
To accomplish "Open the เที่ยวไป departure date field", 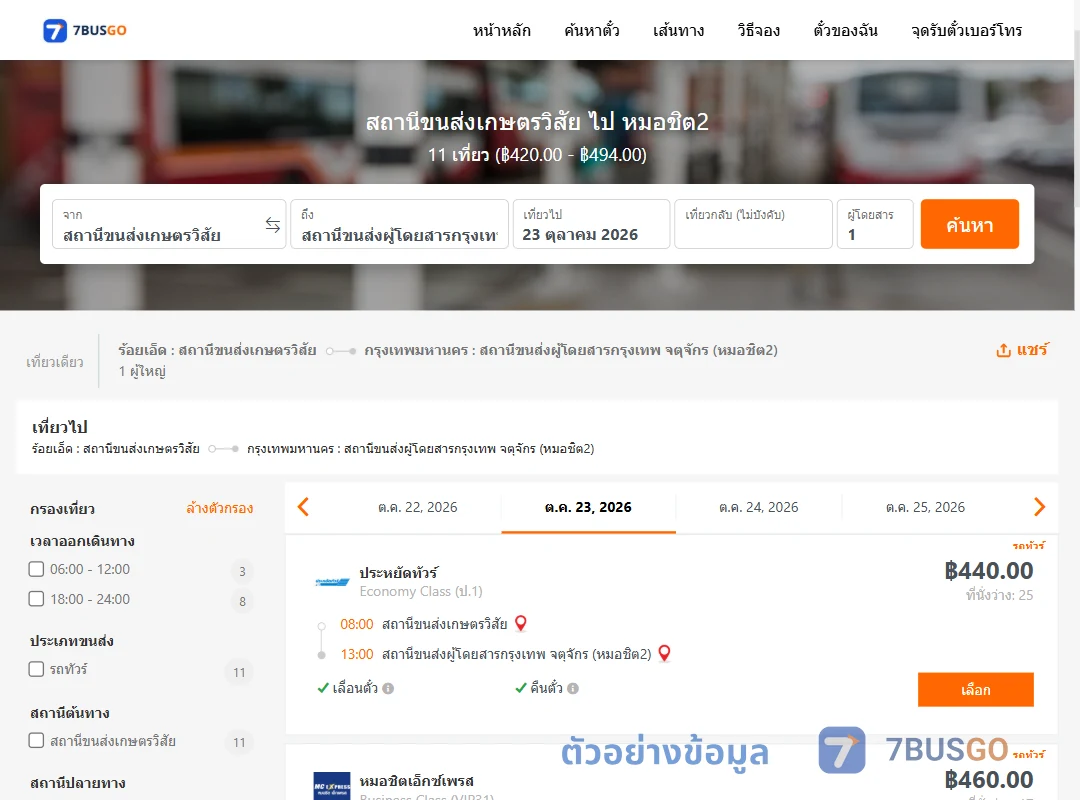I will 591,225.
